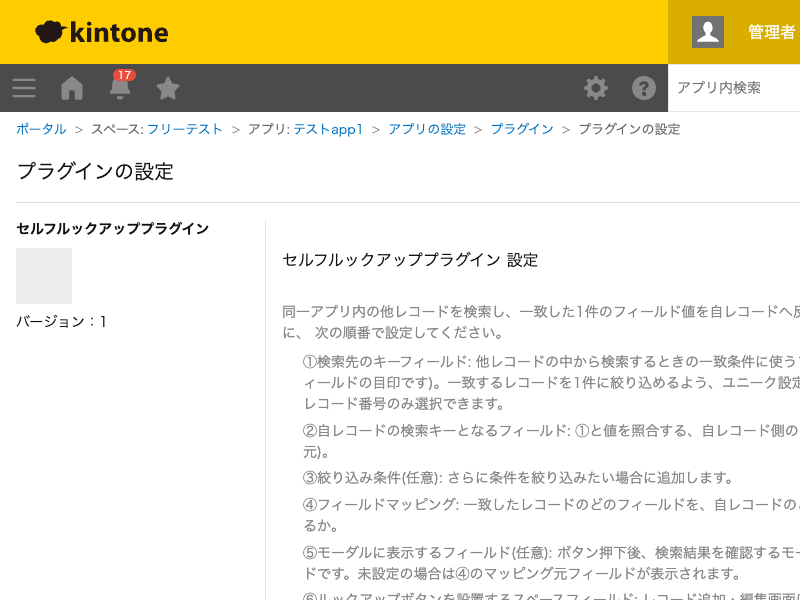This screenshot has width=800, height=600.
Task: Open the help question mark icon
Action: [x=644, y=88]
